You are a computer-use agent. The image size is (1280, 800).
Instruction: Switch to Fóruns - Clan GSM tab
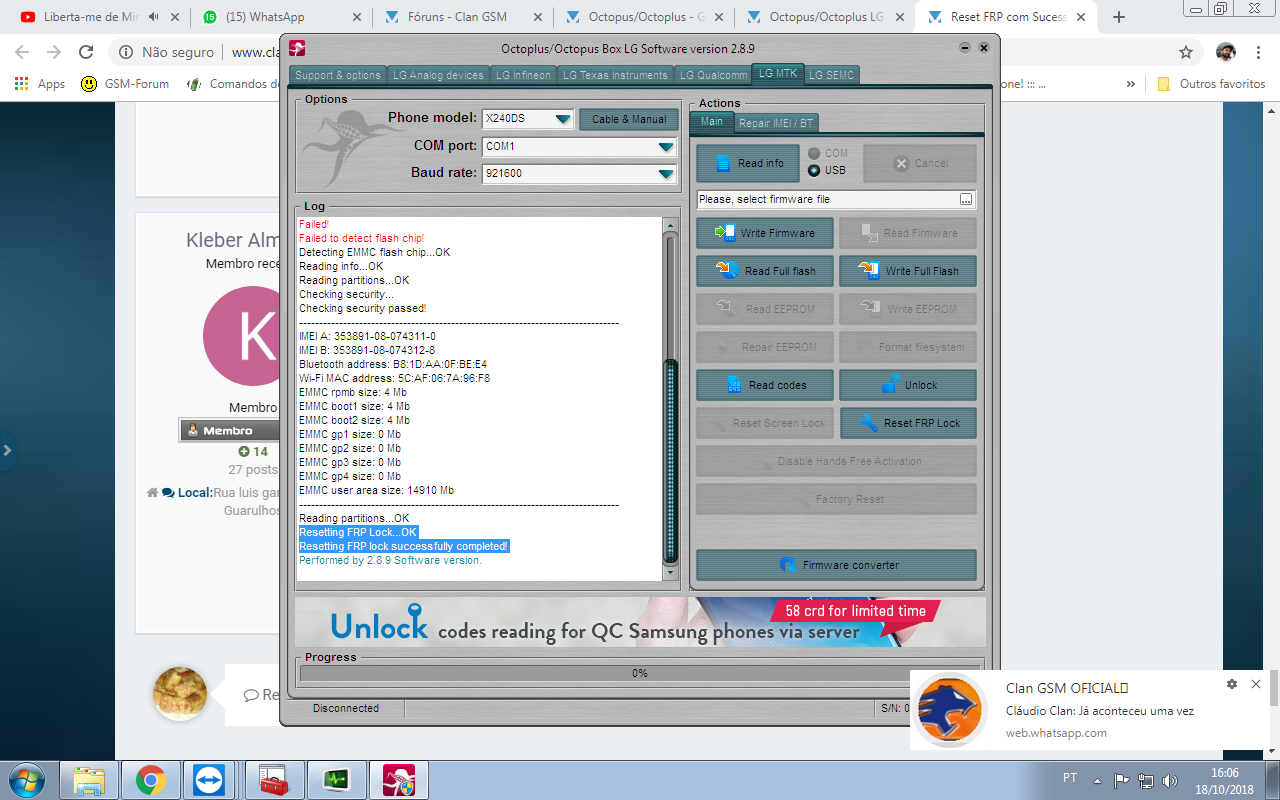point(458,17)
